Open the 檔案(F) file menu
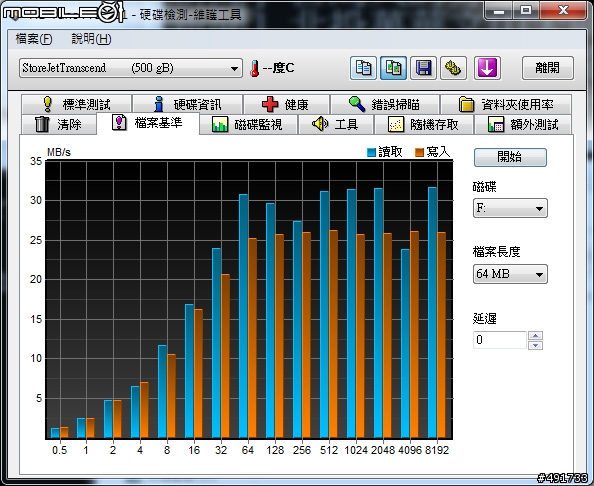The width and height of the screenshot is (594, 486). [34, 39]
